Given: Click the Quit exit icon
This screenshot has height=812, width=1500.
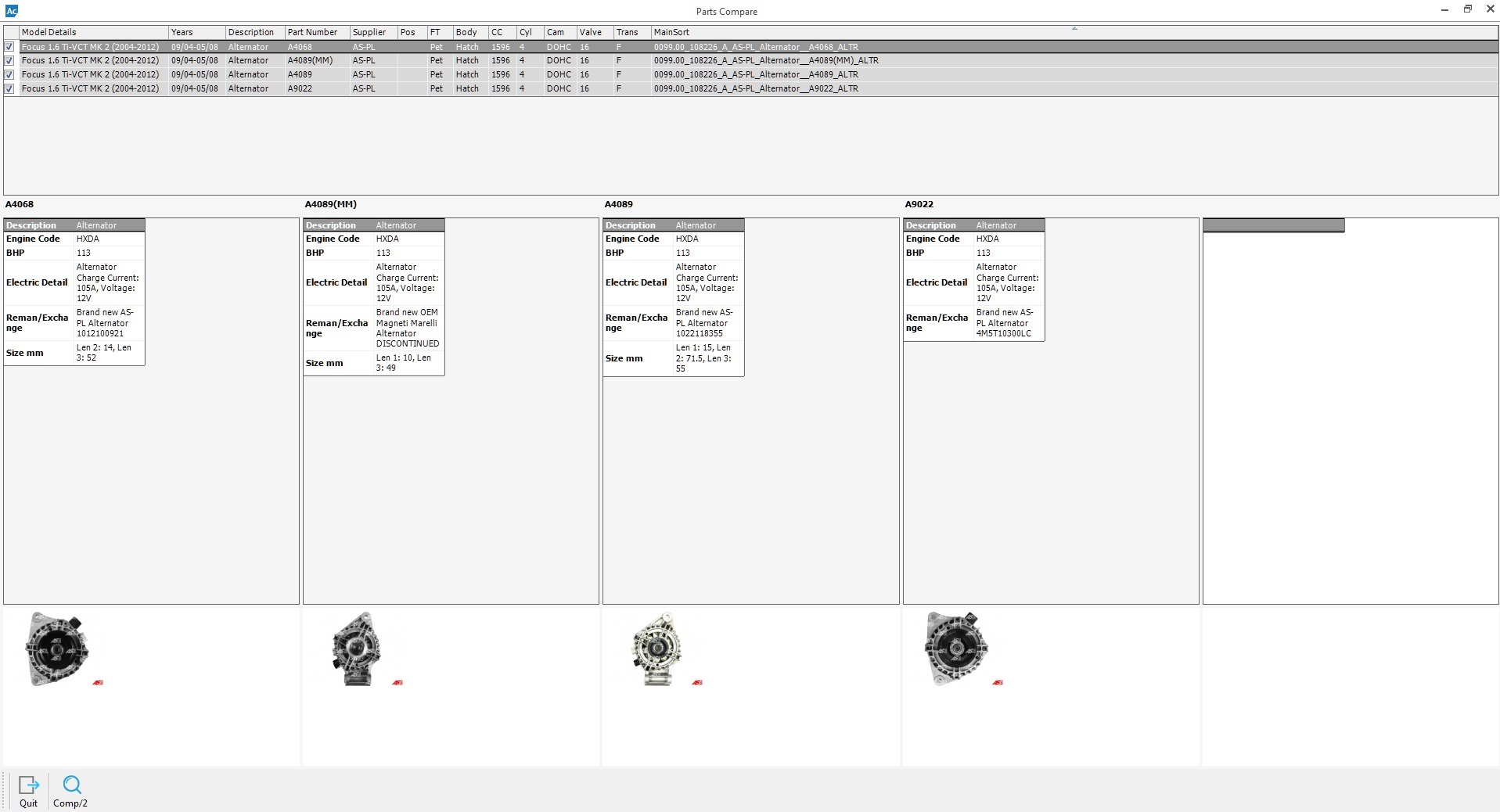Looking at the screenshot, I should coord(28,785).
